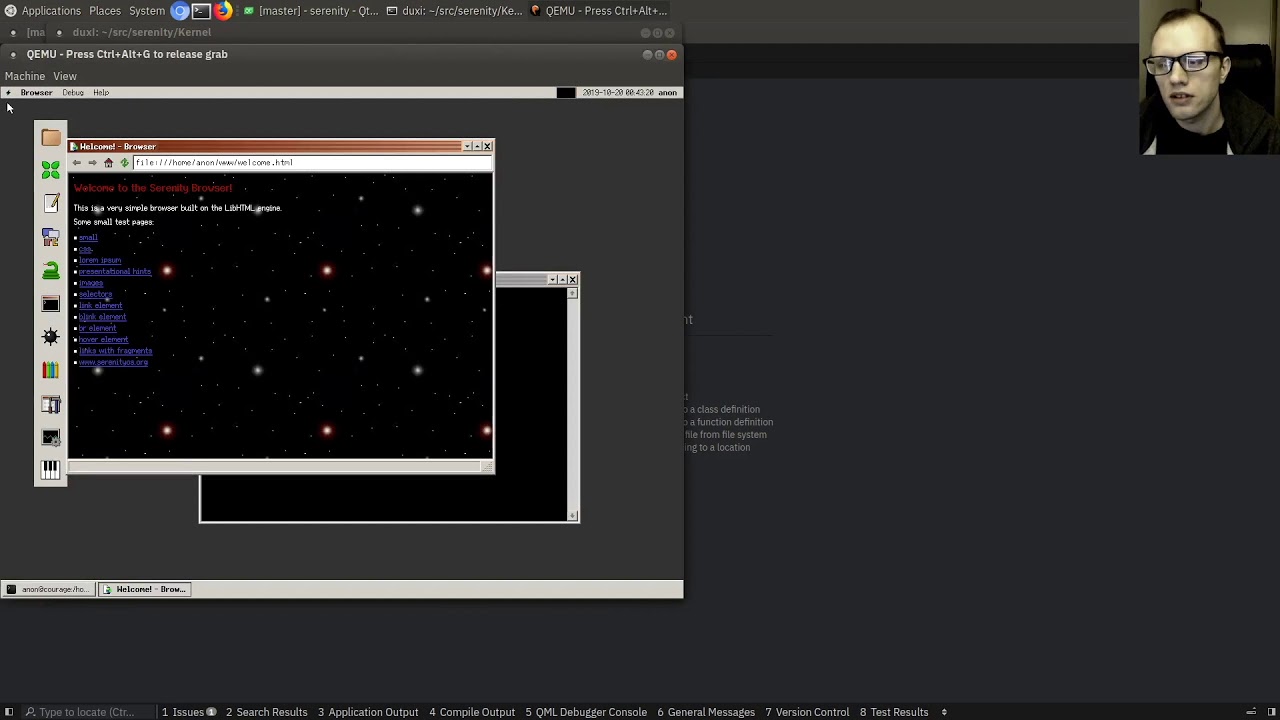Open the Search Results pane
The width and height of the screenshot is (1280, 720).
(266, 712)
